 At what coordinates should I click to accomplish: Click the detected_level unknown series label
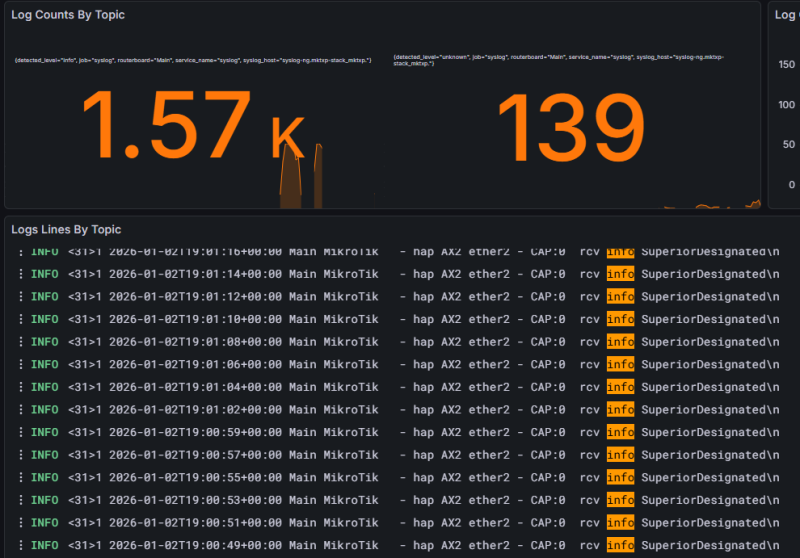click(x=559, y=60)
